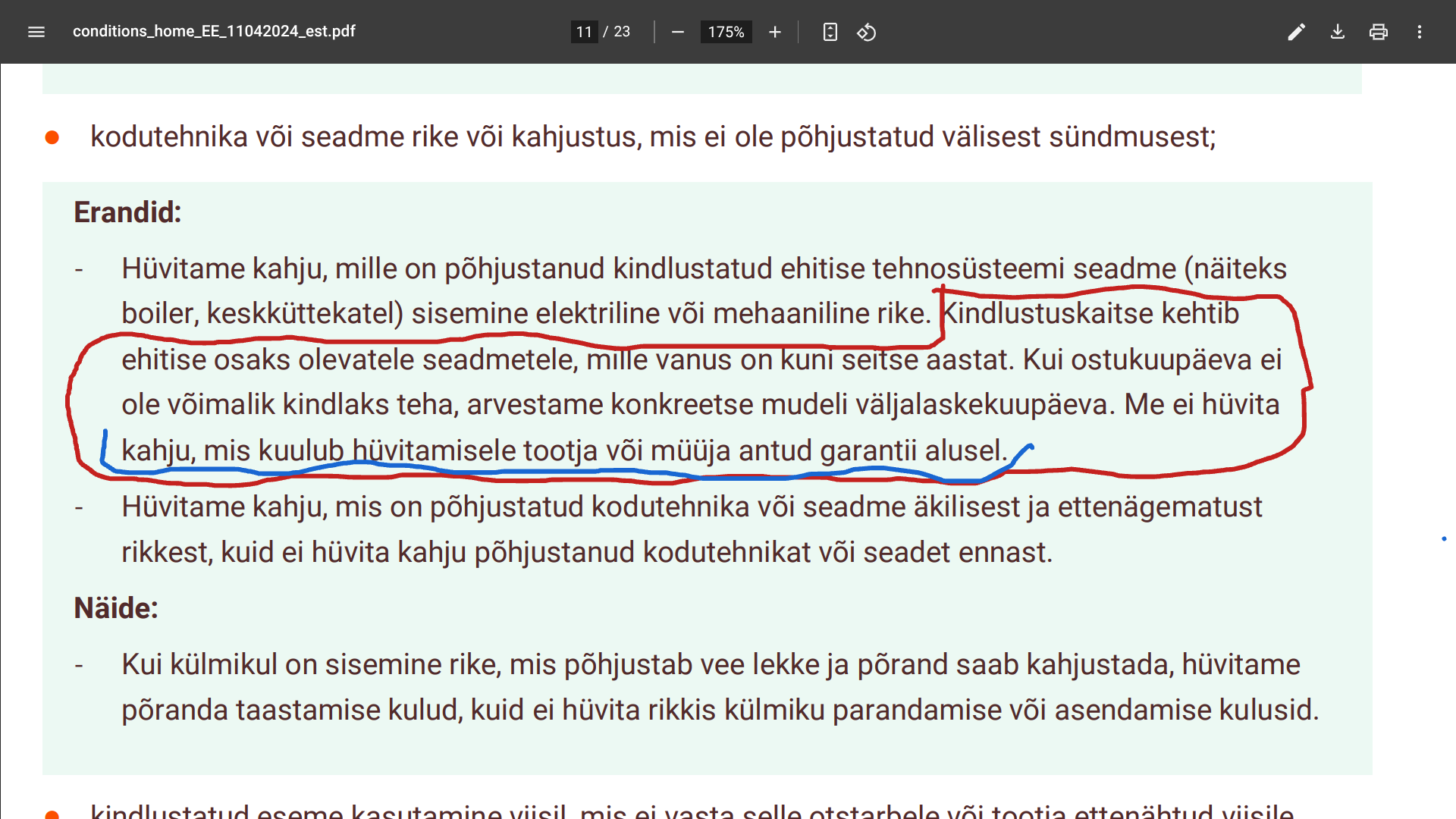Click the 175% zoom level field
The height and width of the screenshot is (819, 1456).
pos(726,32)
